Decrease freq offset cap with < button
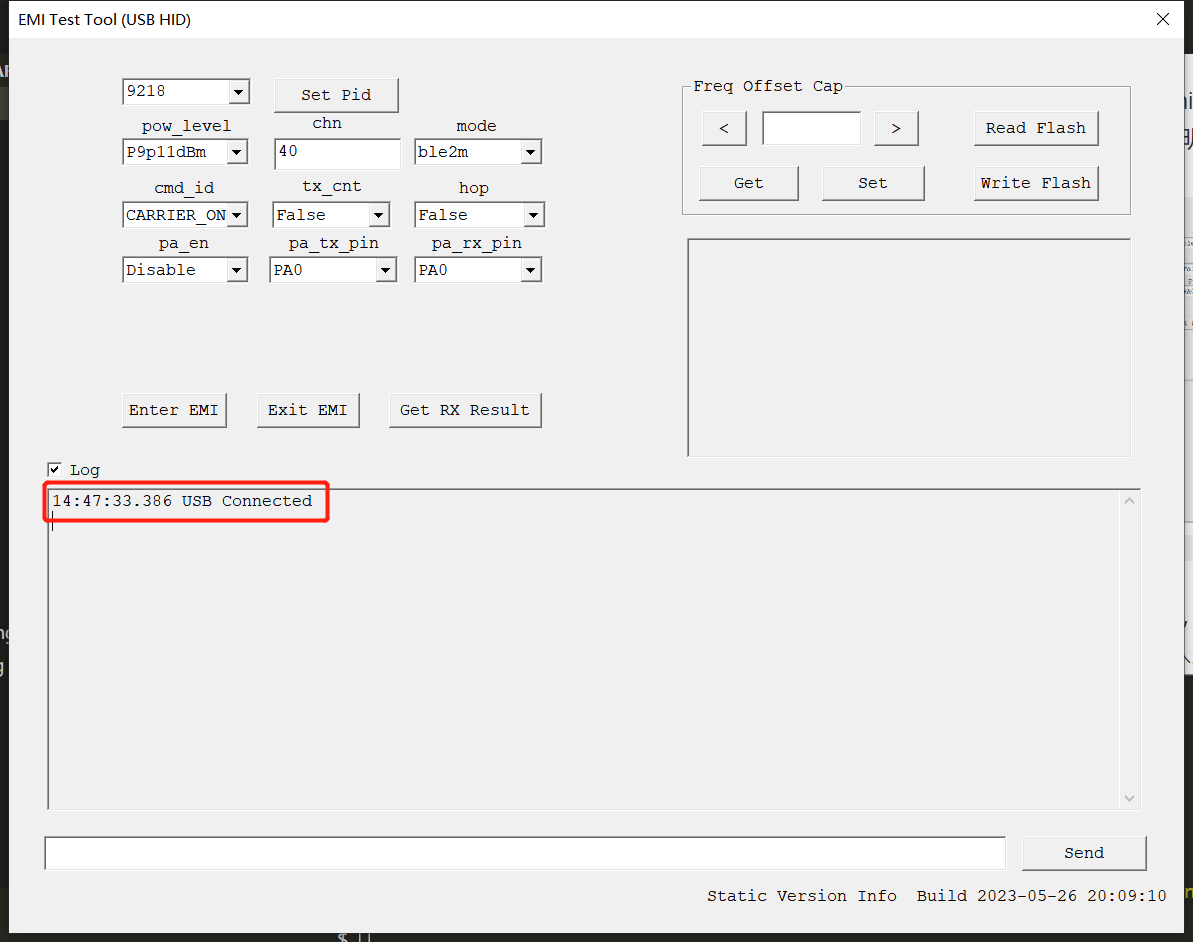This screenshot has width=1193, height=942. coord(724,128)
